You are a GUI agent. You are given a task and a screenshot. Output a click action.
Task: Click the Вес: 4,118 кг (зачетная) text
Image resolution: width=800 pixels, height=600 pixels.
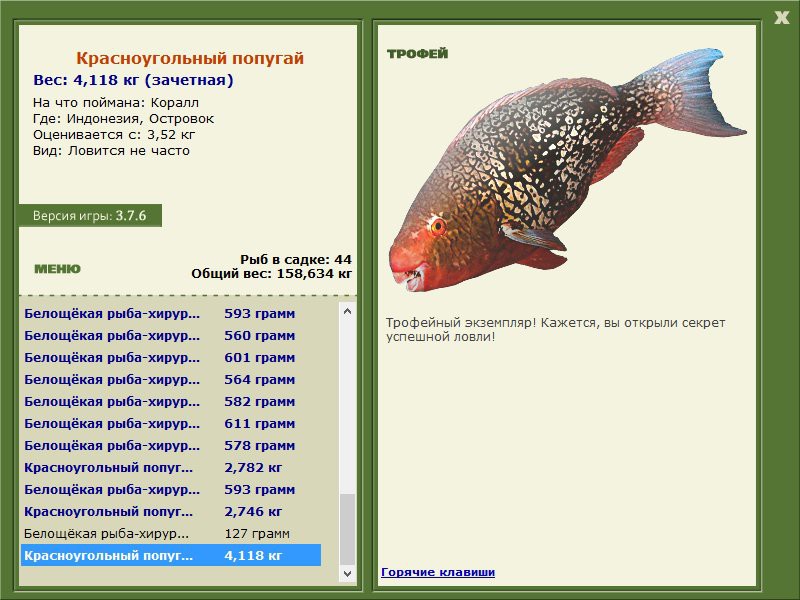pyautogui.click(x=133, y=80)
